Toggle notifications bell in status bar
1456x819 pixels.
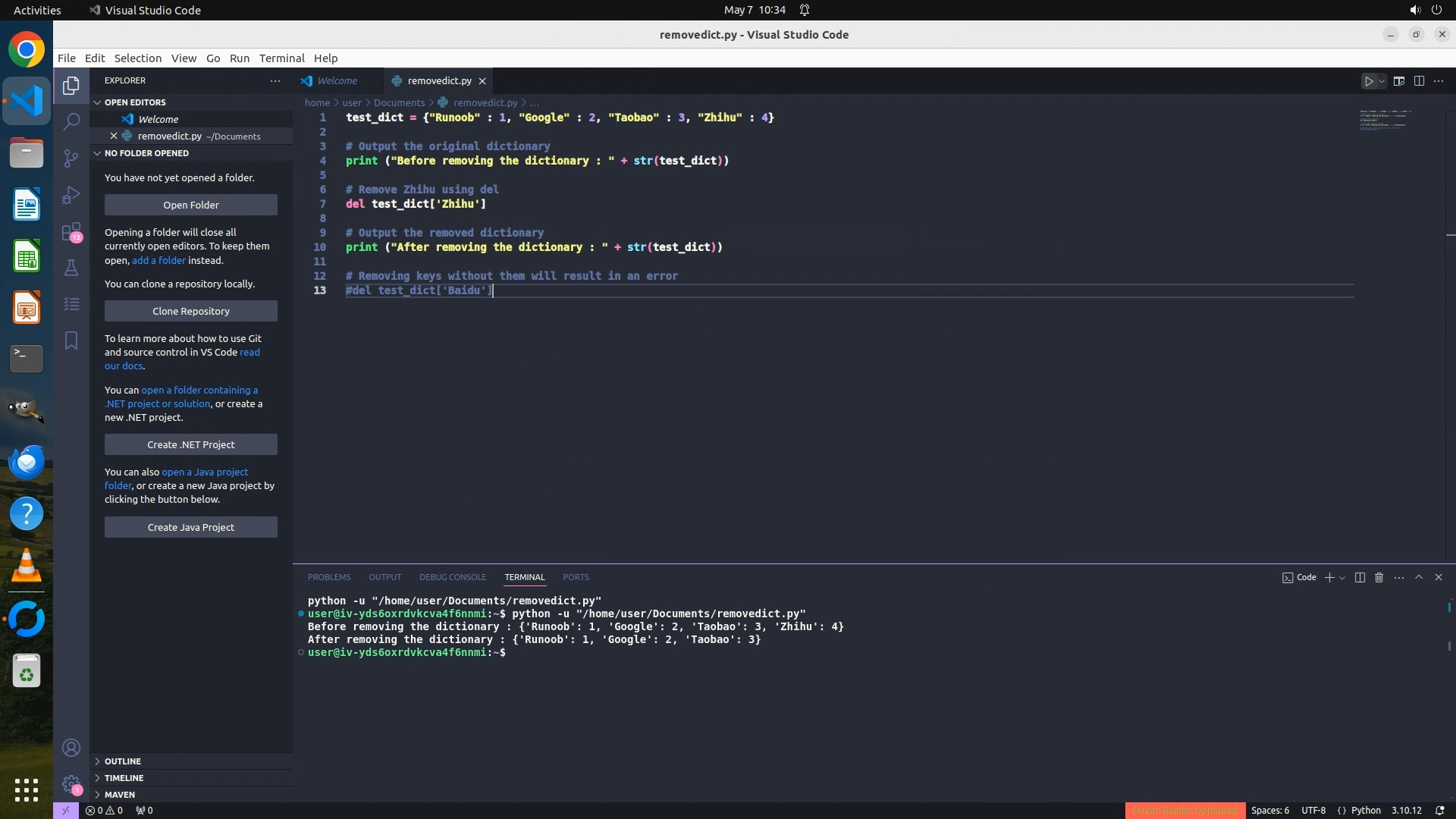1439,810
